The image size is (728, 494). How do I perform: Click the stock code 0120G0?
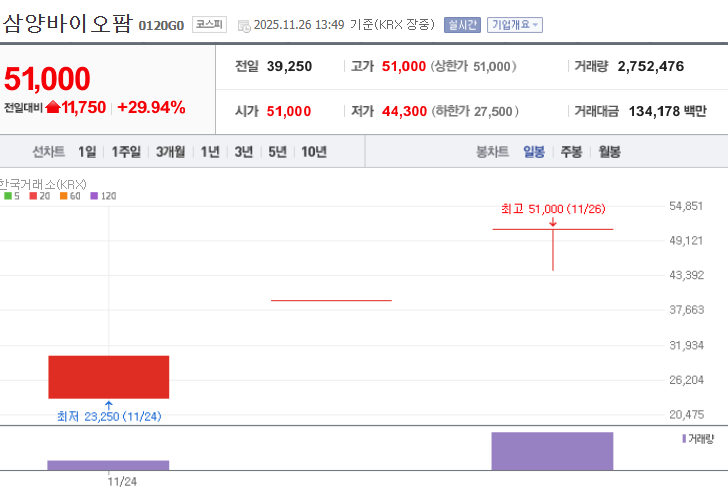(x=161, y=26)
